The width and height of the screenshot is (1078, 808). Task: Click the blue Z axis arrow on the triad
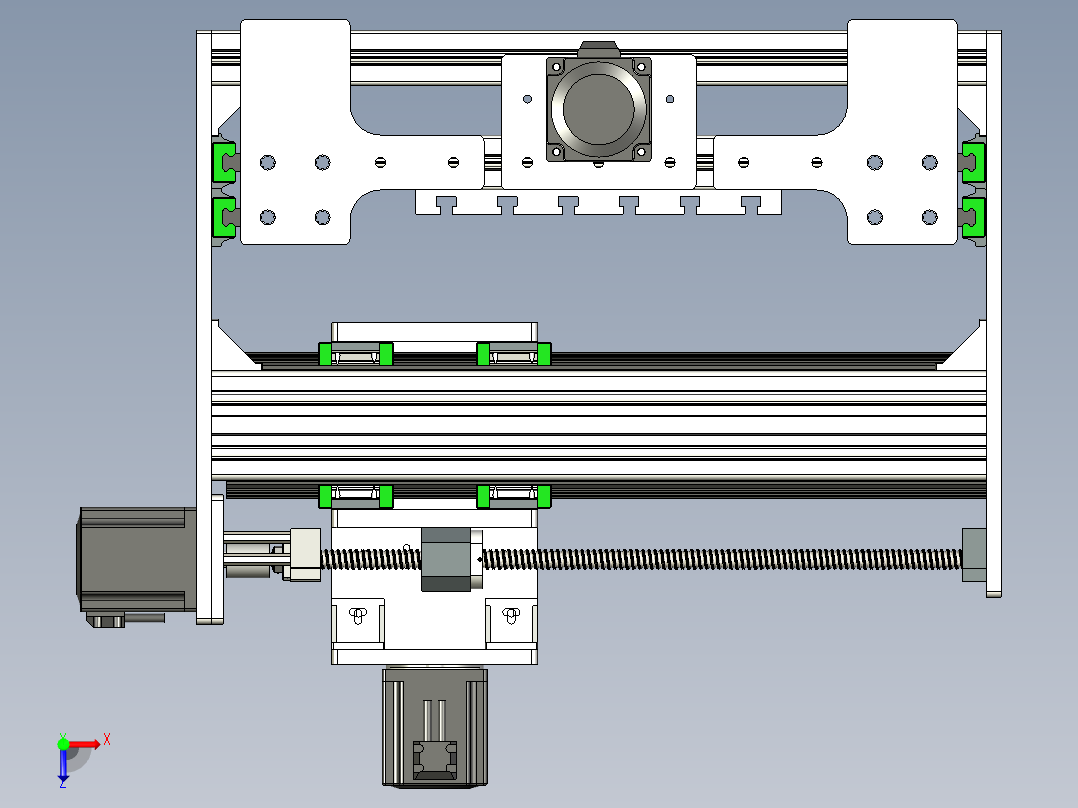pos(63,766)
